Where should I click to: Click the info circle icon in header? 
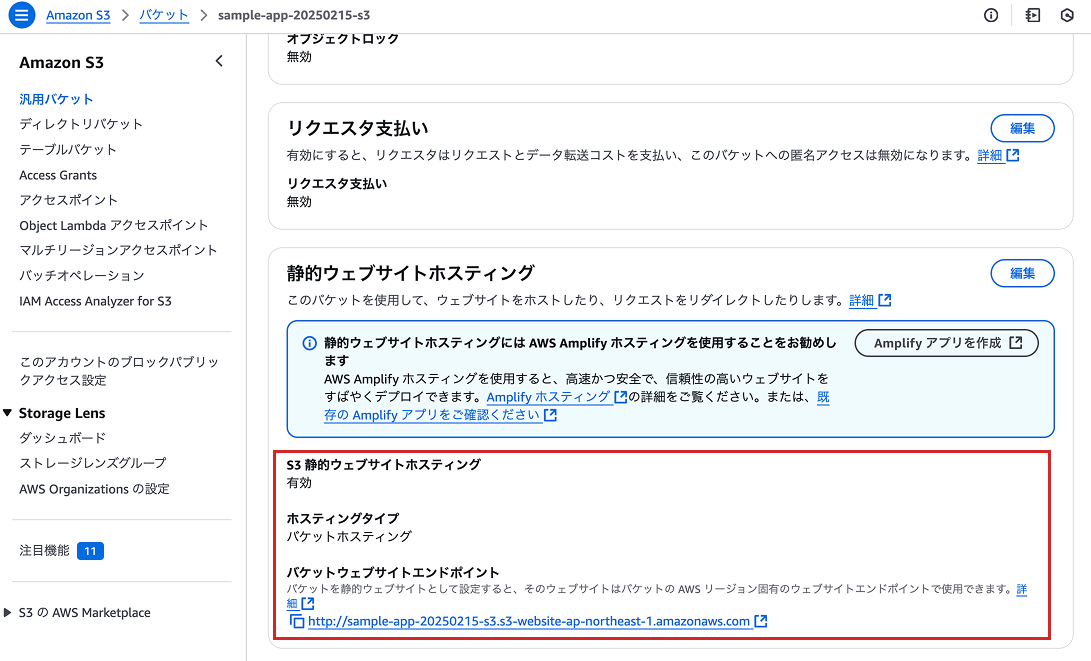click(x=991, y=15)
